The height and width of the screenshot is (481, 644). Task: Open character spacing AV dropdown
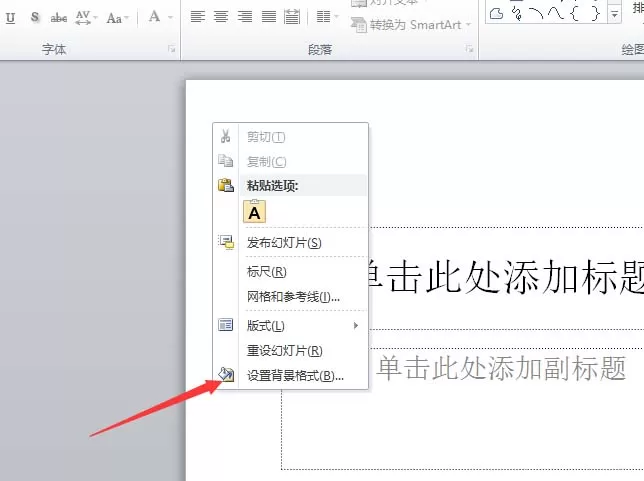(x=86, y=18)
